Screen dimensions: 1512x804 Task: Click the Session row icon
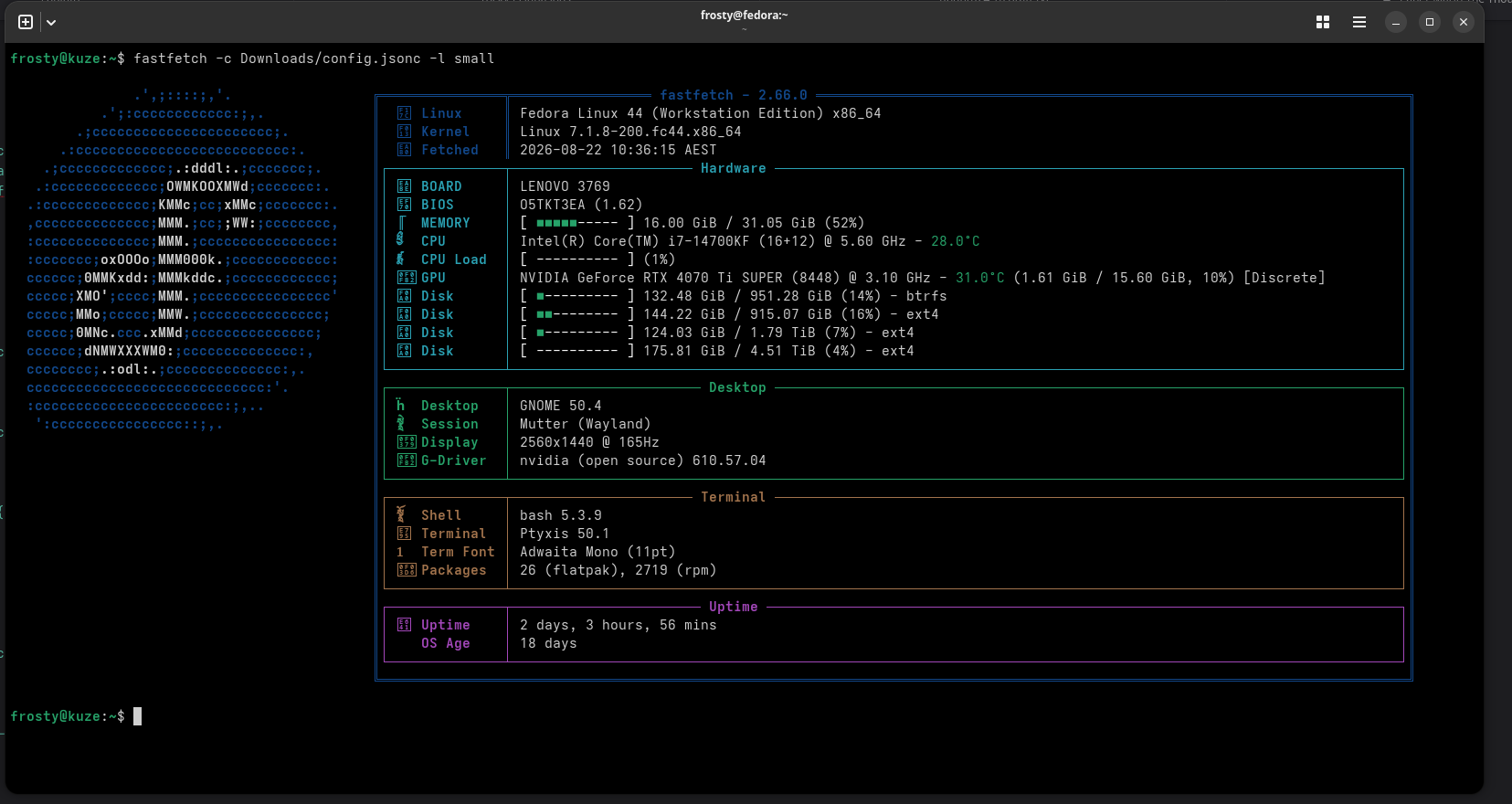400,423
